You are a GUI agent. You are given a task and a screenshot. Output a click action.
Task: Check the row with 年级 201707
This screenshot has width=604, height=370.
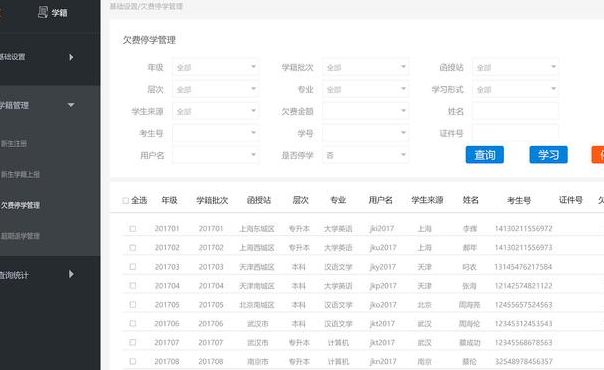click(133, 342)
